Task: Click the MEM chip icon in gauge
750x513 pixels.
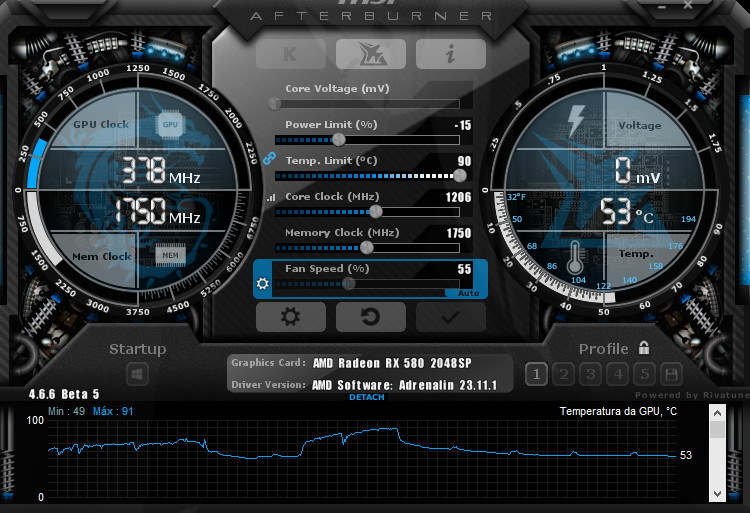Action: (x=170, y=255)
